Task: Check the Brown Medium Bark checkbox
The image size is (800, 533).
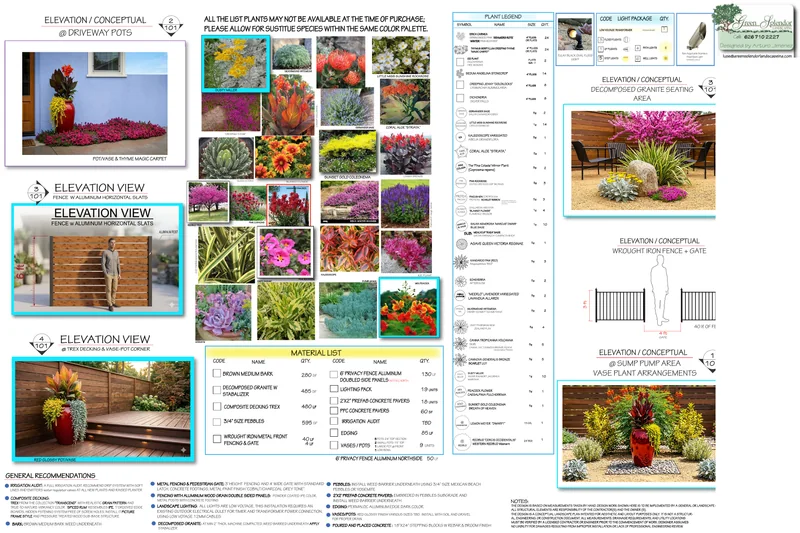Action: coord(216,373)
